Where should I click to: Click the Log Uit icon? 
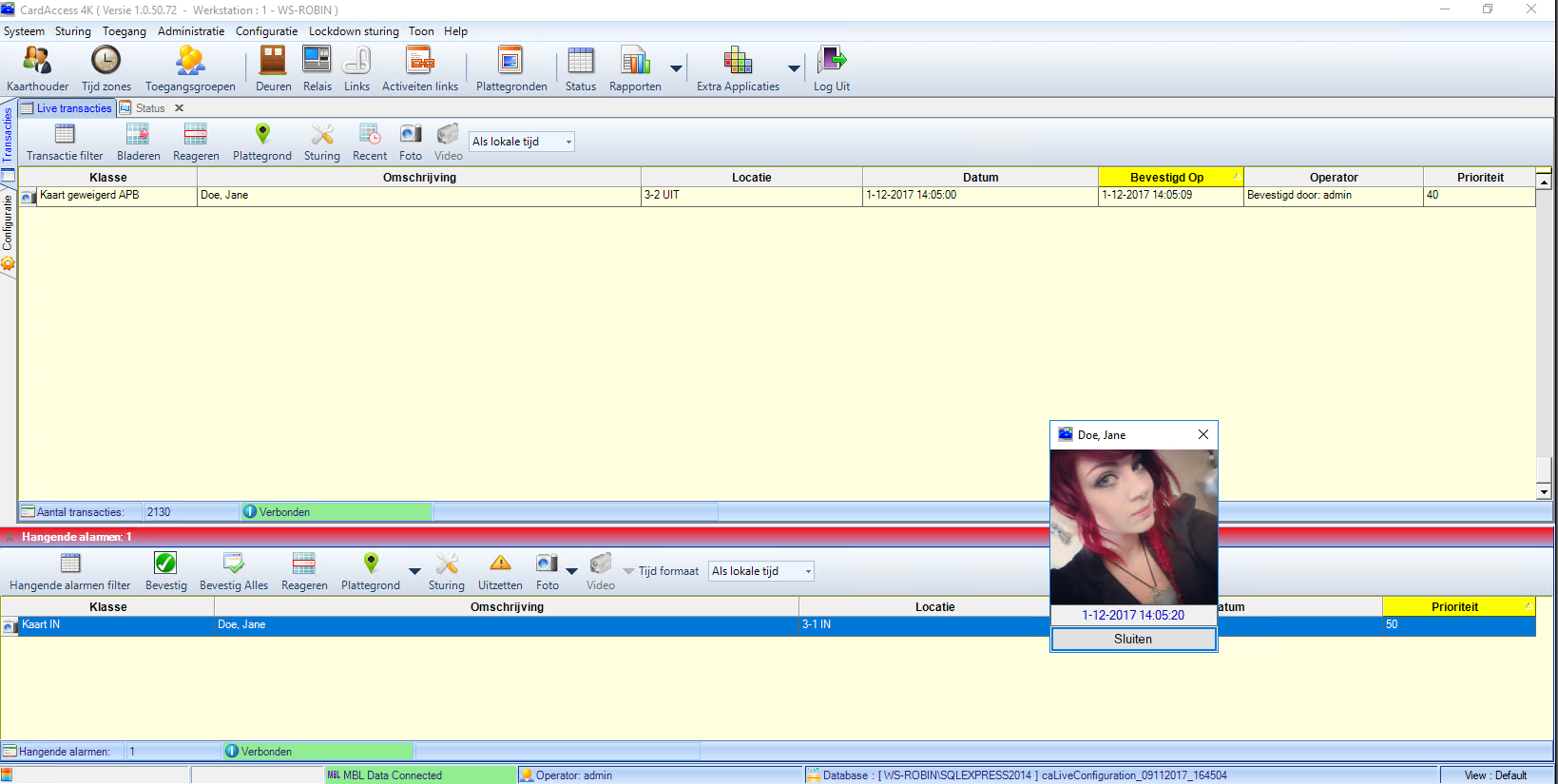coord(832,61)
